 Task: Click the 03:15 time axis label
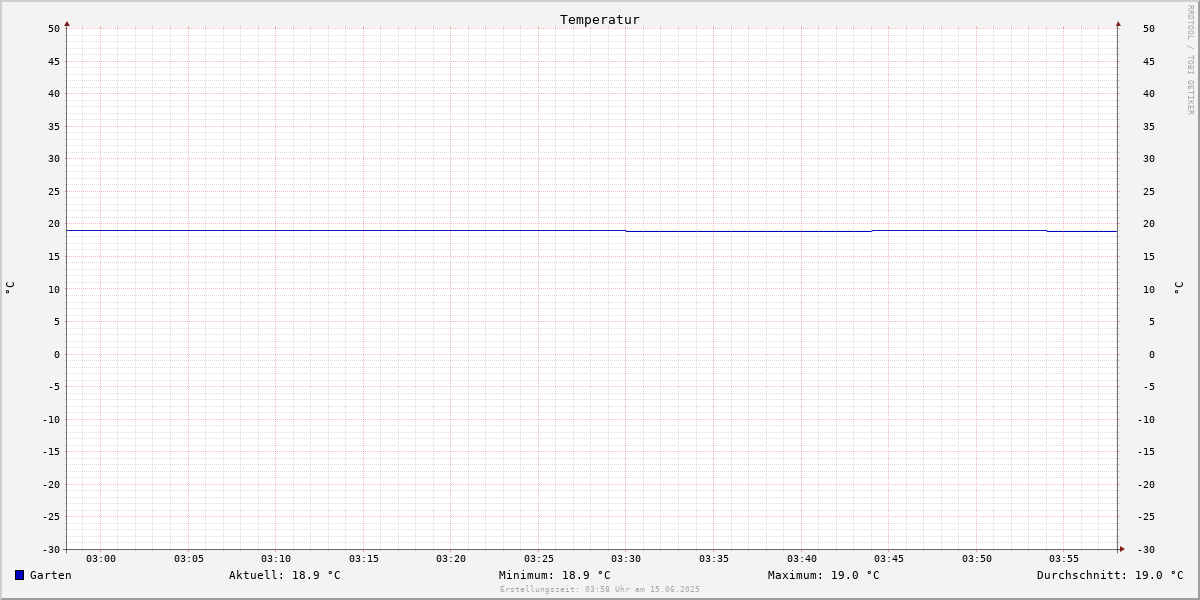pyautogui.click(x=364, y=559)
